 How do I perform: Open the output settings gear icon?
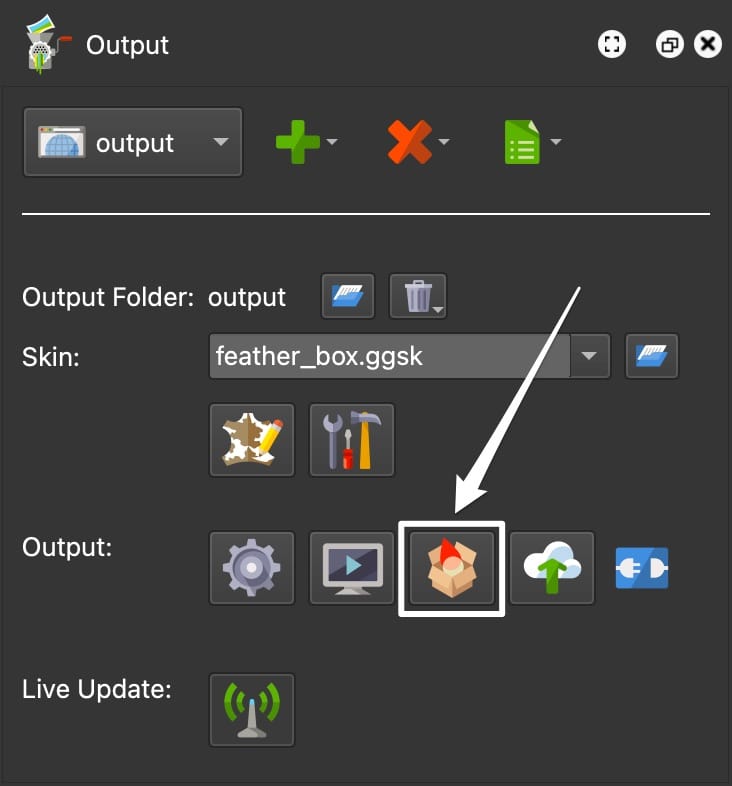click(252, 568)
